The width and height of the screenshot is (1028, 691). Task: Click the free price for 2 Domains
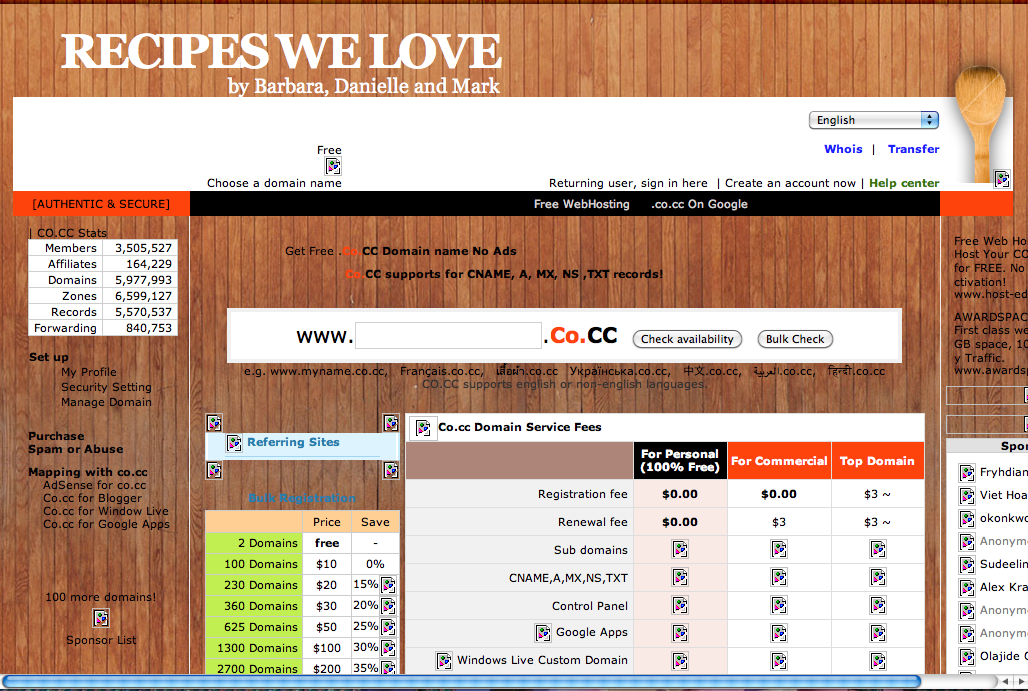coord(326,543)
